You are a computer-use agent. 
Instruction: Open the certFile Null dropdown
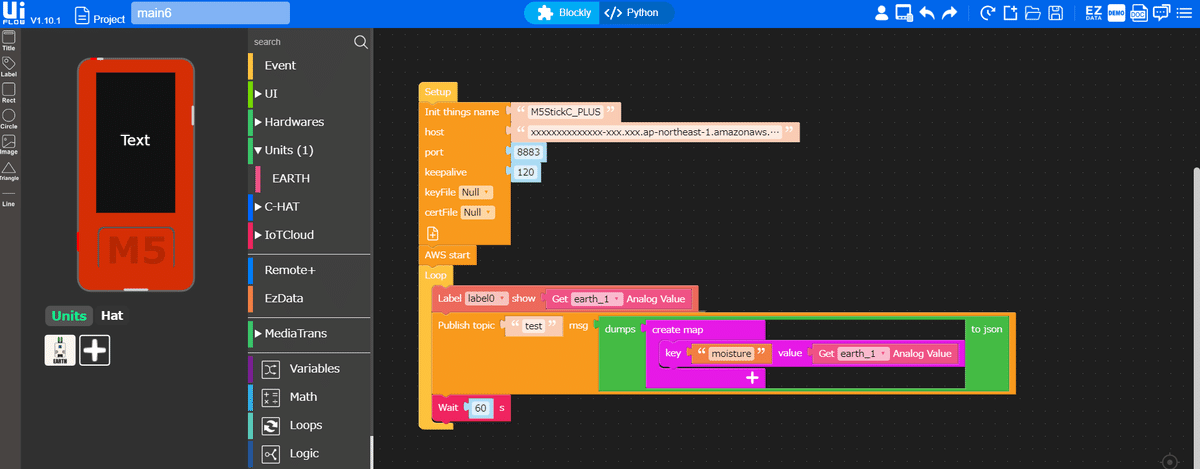(478, 212)
